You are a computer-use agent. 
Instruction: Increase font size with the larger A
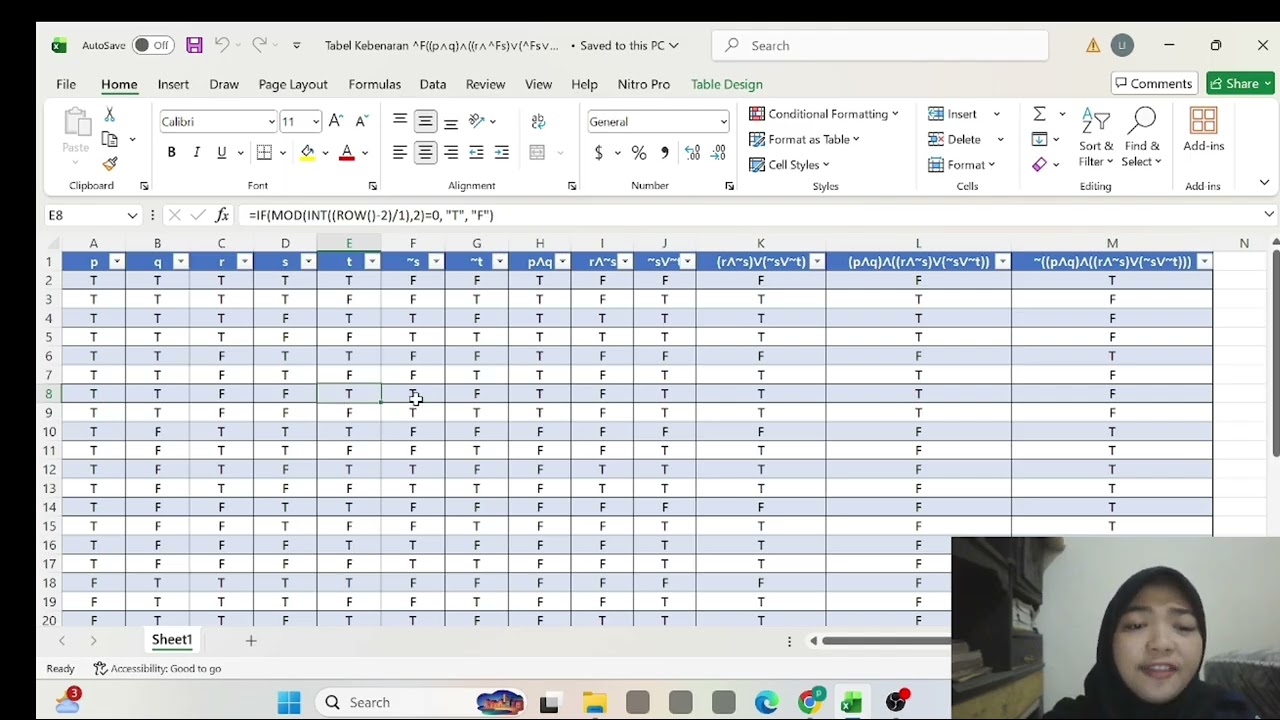tap(336, 121)
